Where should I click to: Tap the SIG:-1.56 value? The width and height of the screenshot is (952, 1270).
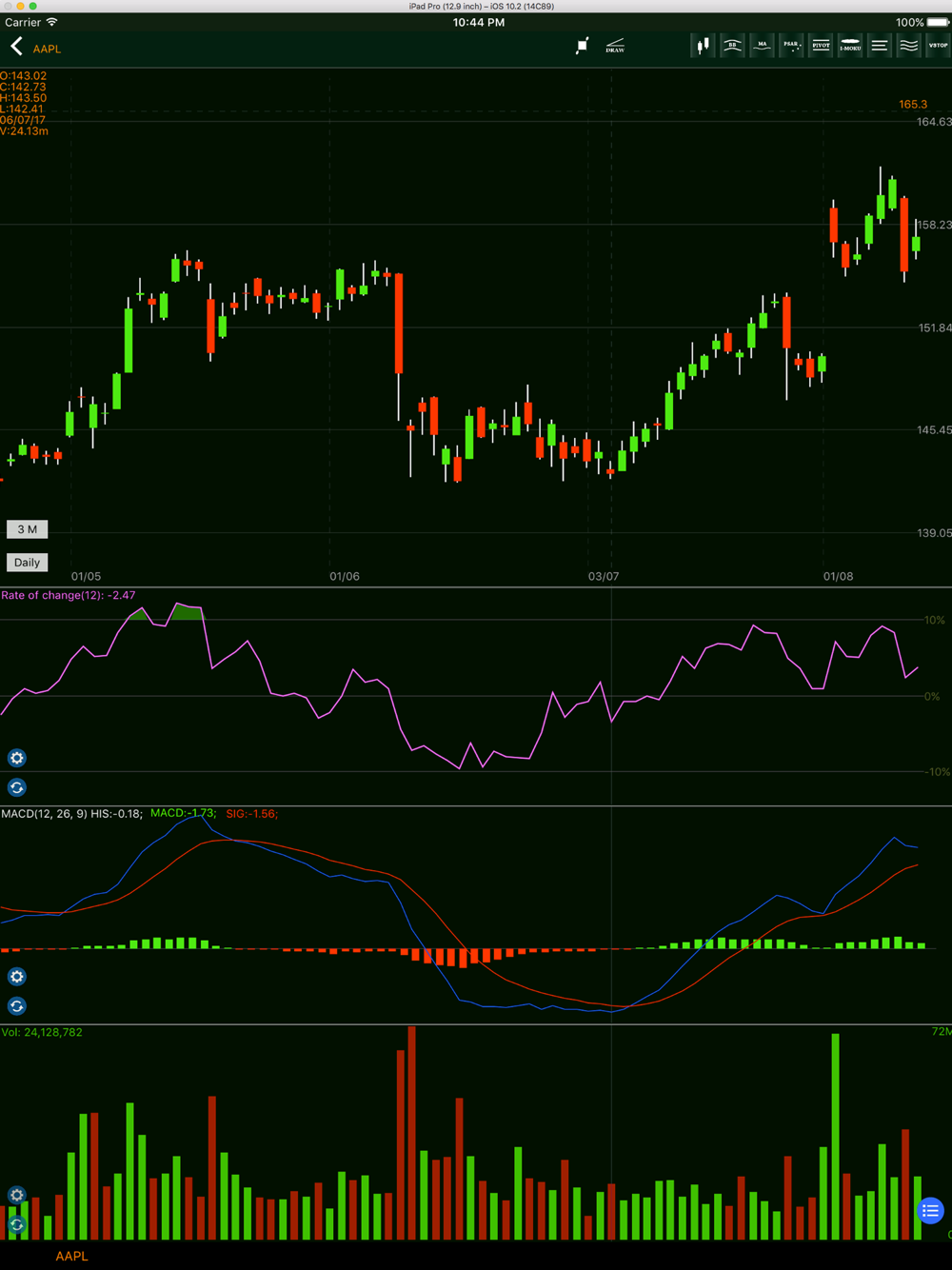[251, 814]
